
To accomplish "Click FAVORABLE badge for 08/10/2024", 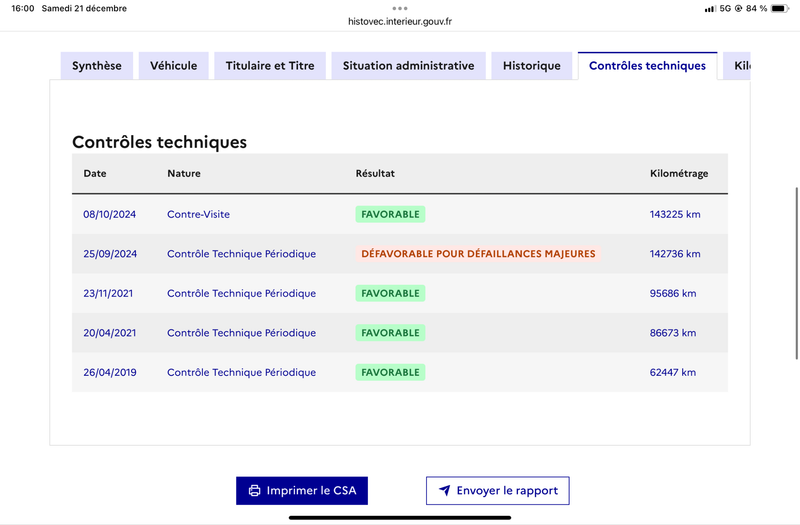I will [390, 214].
